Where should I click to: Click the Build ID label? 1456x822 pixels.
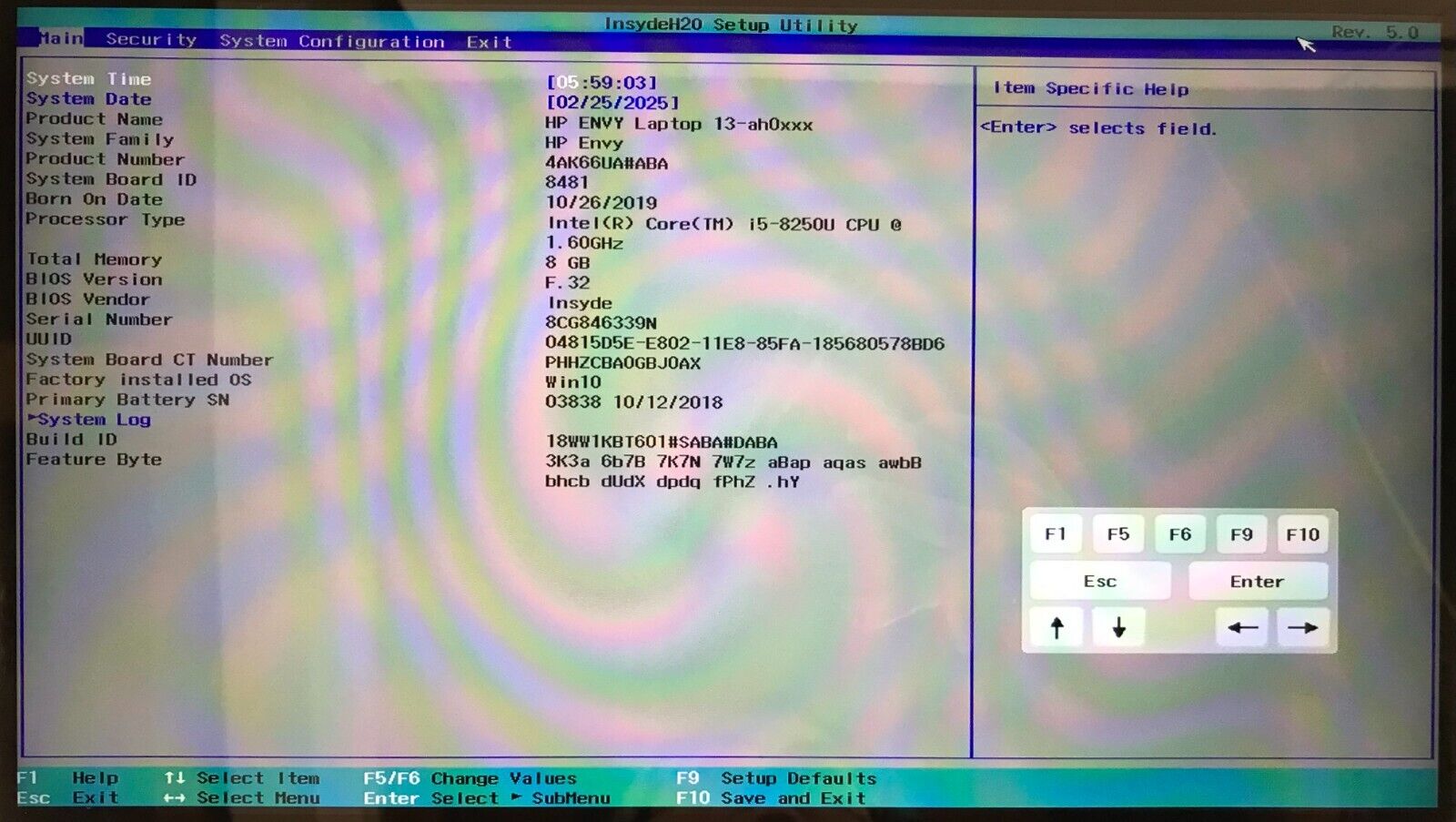[71, 440]
